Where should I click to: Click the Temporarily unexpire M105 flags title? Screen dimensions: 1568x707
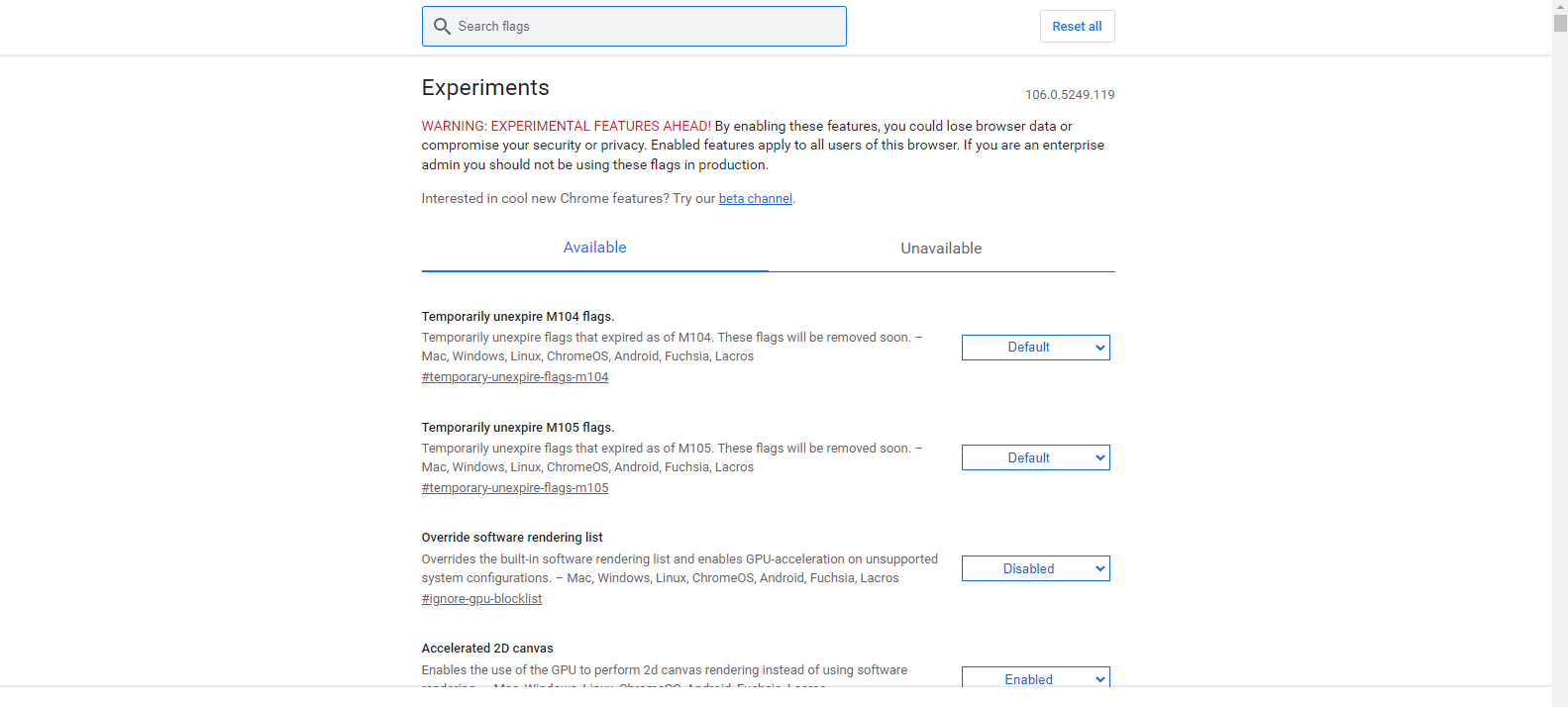tap(518, 428)
